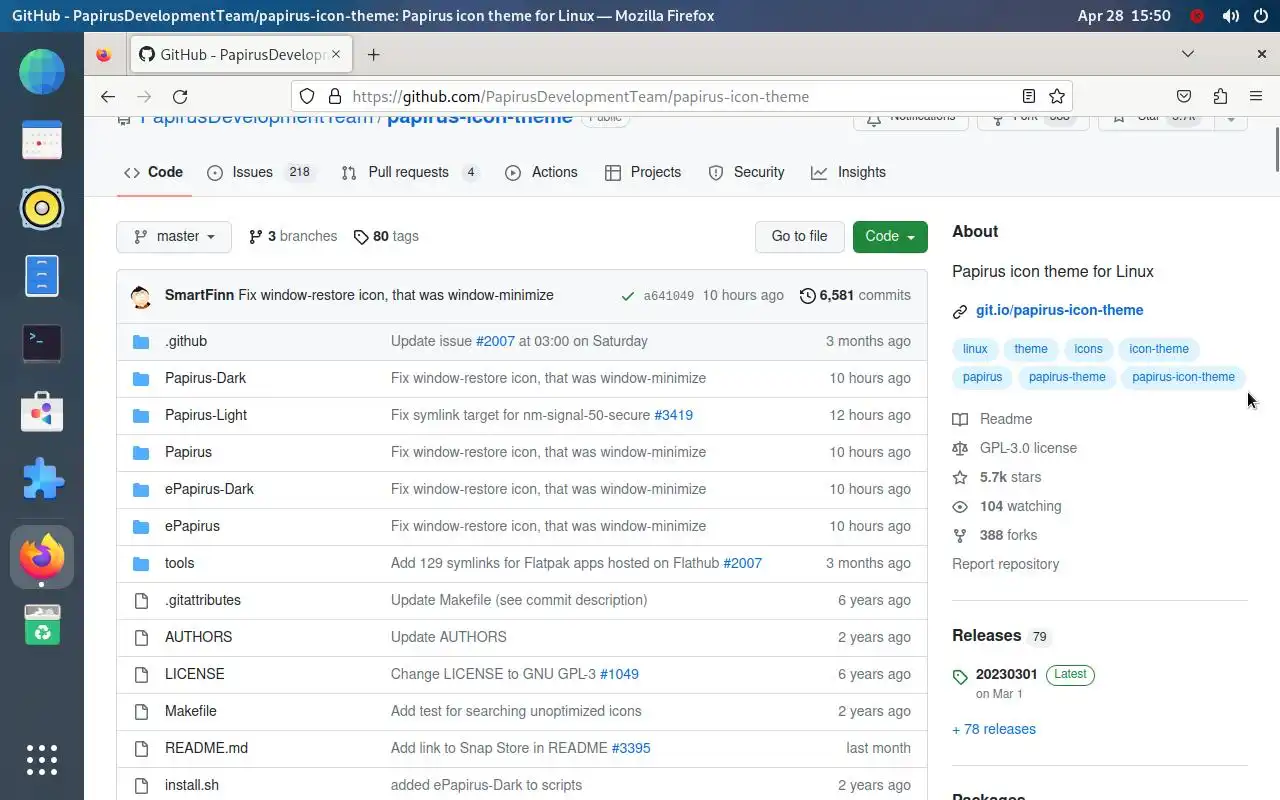Click the padlock site information icon

click(334, 97)
